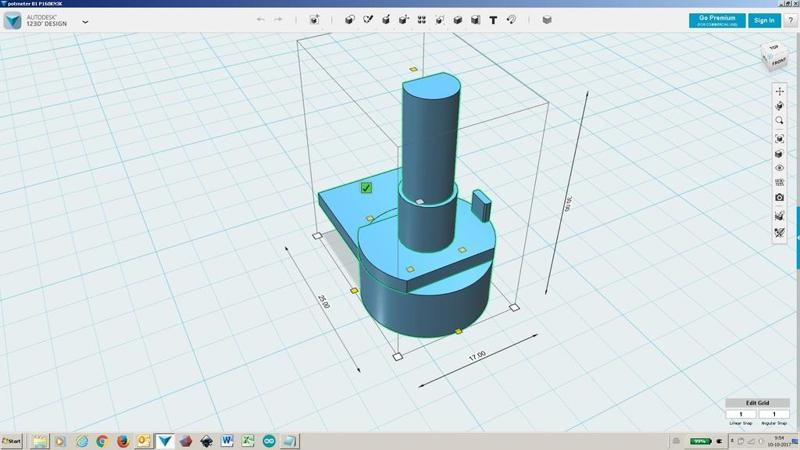Launch Google Chrome from the taskbar

(102, 441)
